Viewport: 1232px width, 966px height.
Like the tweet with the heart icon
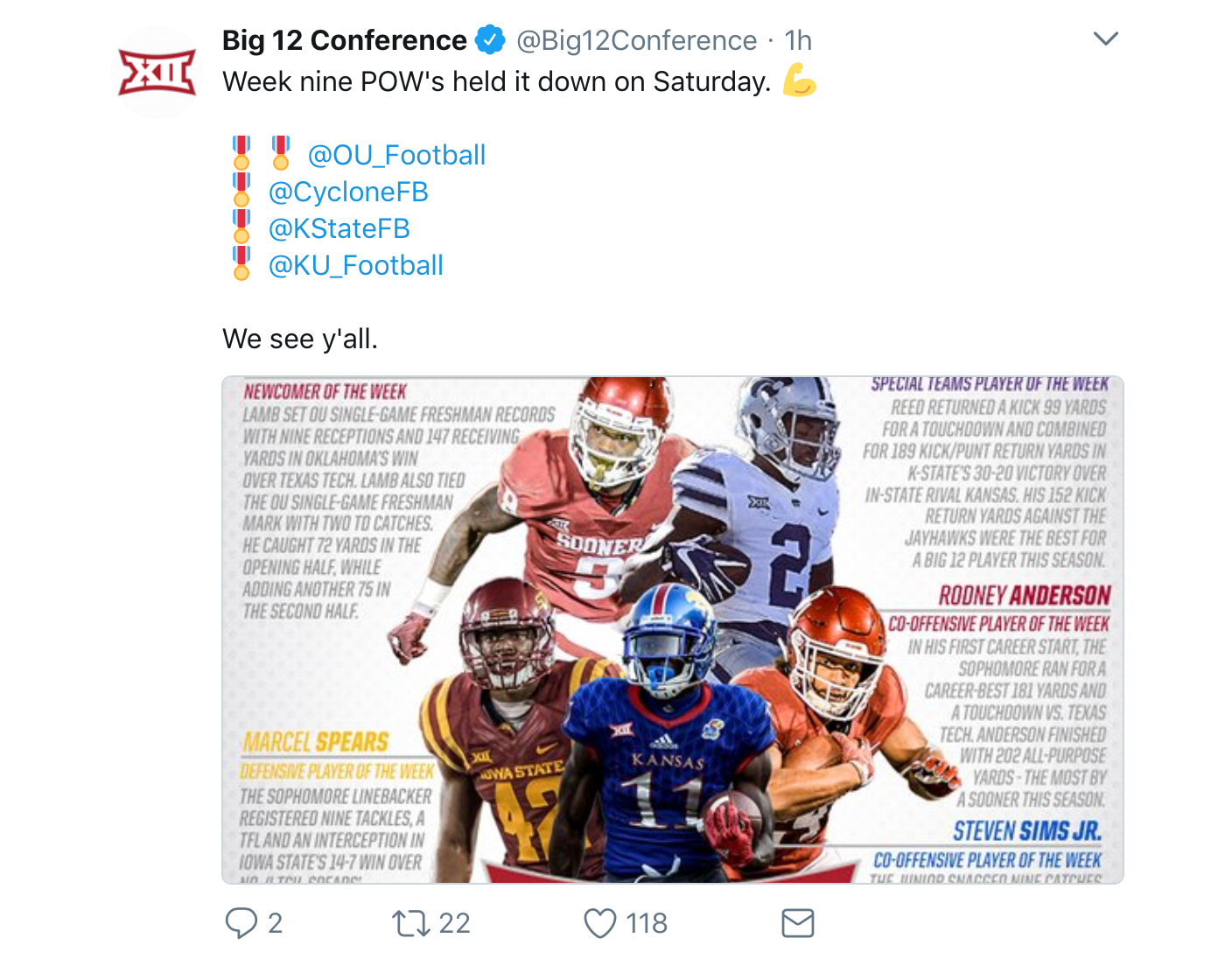[x=599, y=923]
